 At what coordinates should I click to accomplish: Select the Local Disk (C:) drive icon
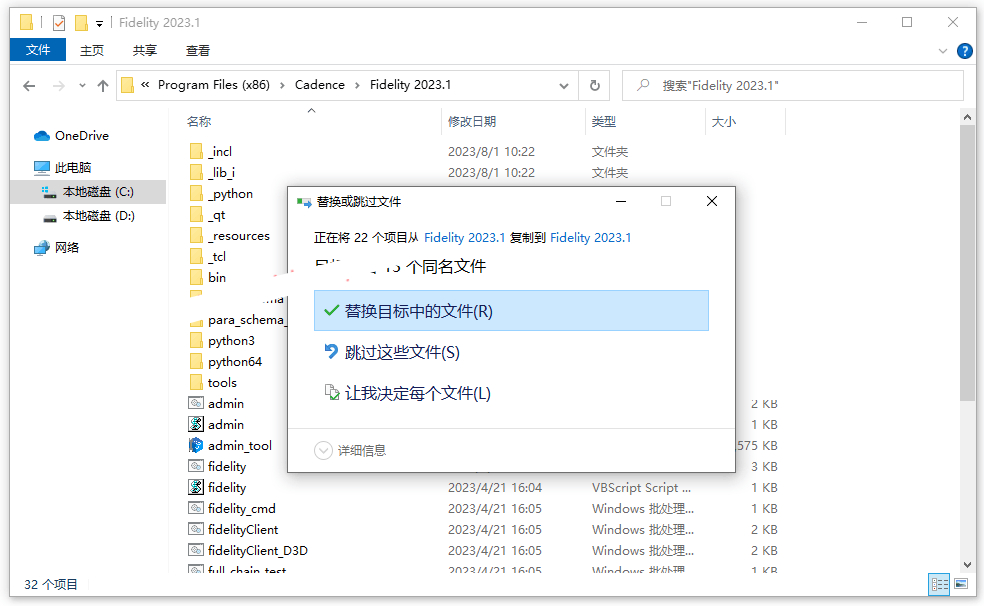[x=49, y=192]
